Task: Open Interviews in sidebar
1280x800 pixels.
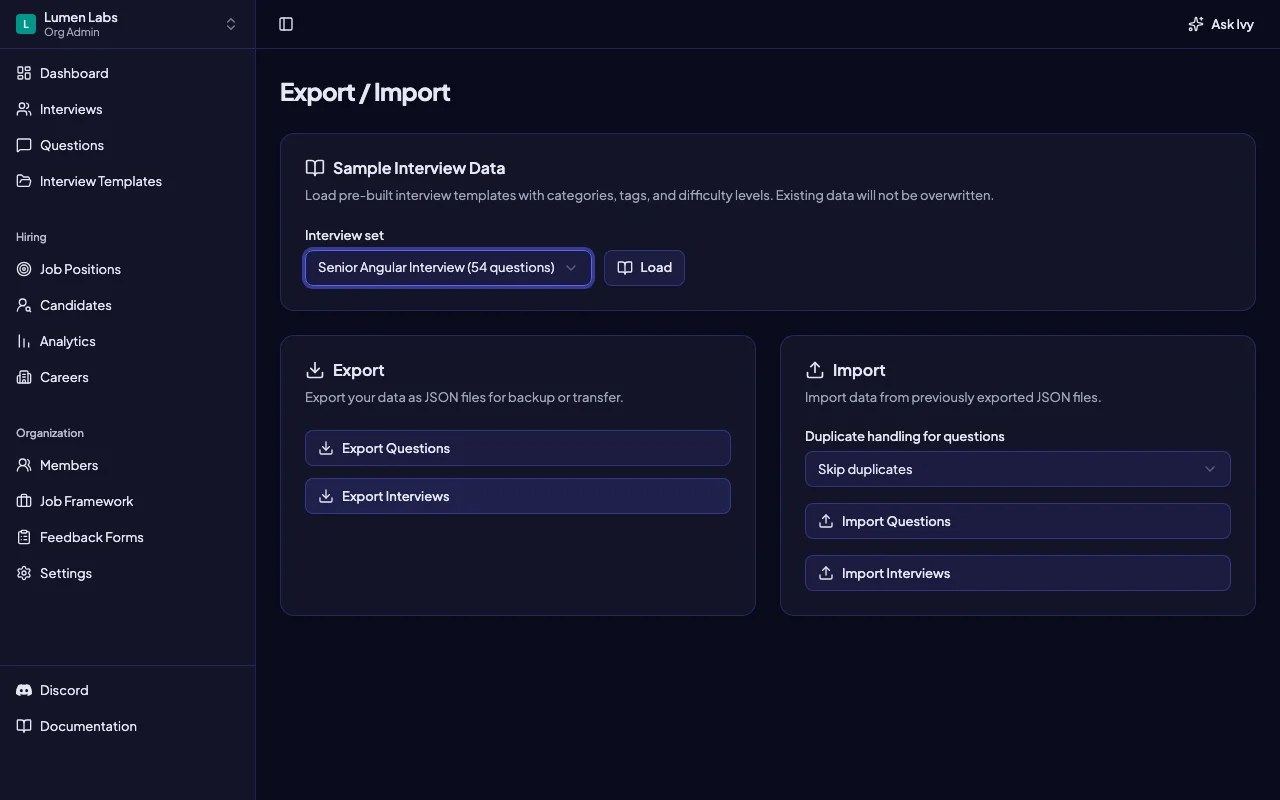Action: [127, 109]
